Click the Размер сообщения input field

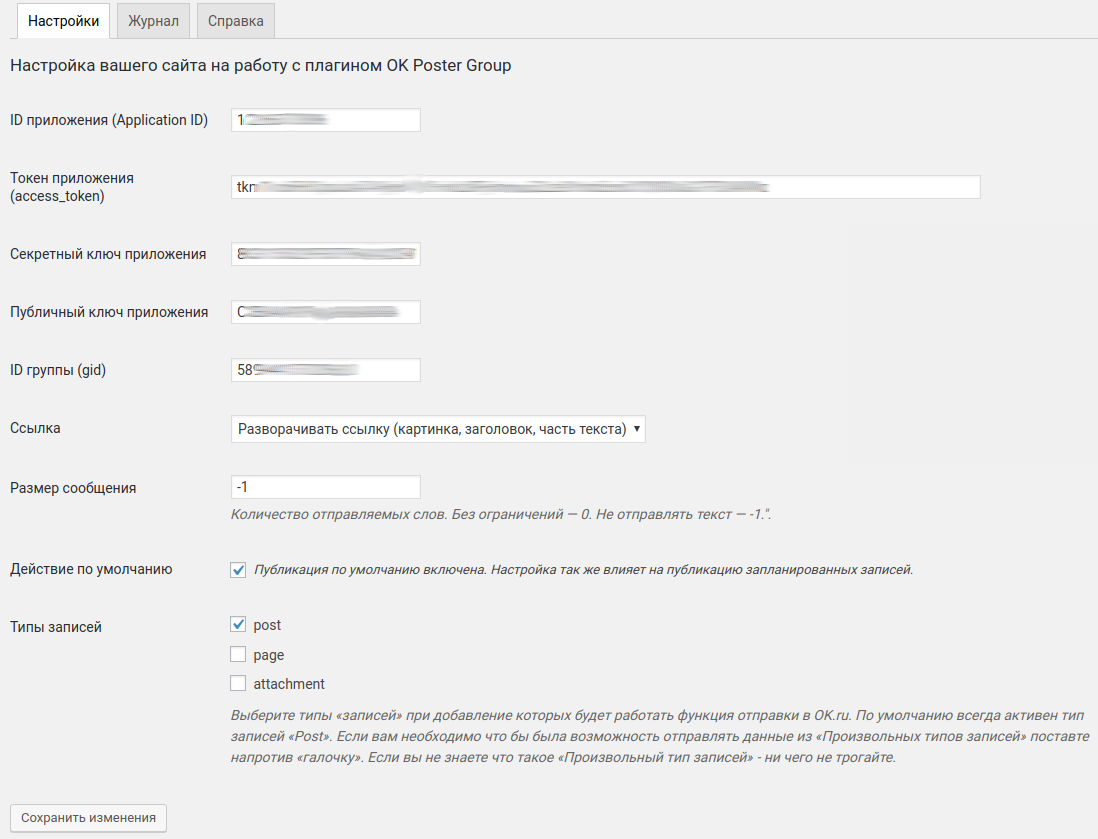(x=326, y=487)
